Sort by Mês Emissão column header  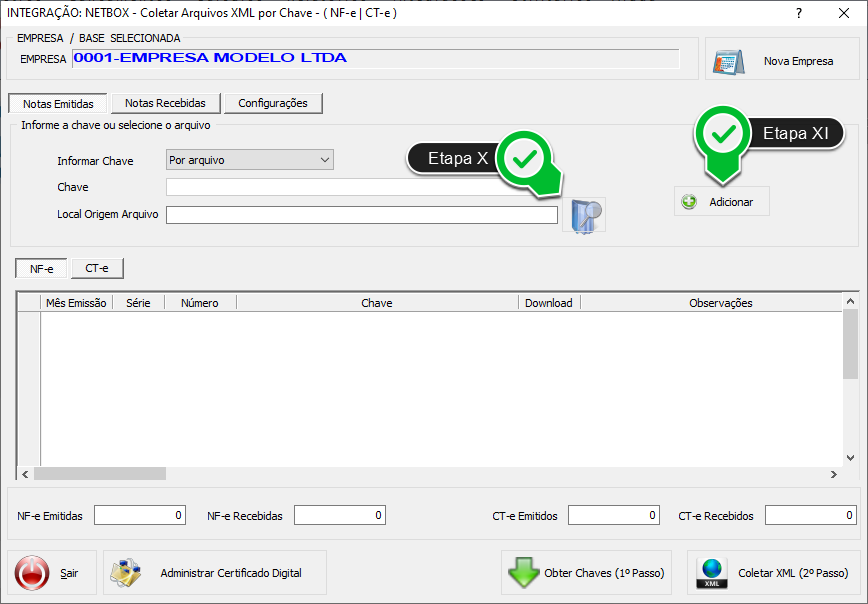(x=76, y=303)
